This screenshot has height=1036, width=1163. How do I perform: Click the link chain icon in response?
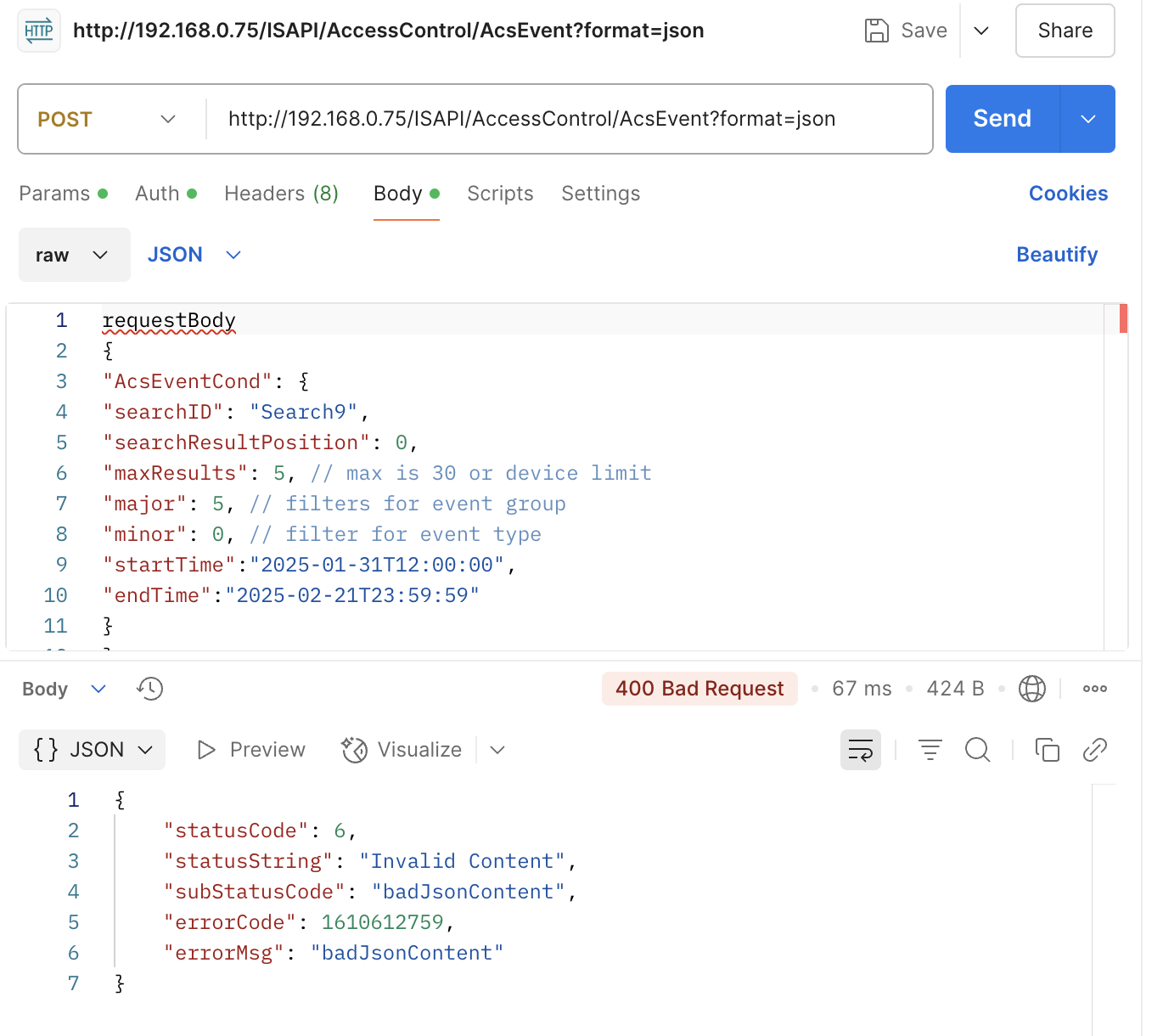tap(1094, 750)
